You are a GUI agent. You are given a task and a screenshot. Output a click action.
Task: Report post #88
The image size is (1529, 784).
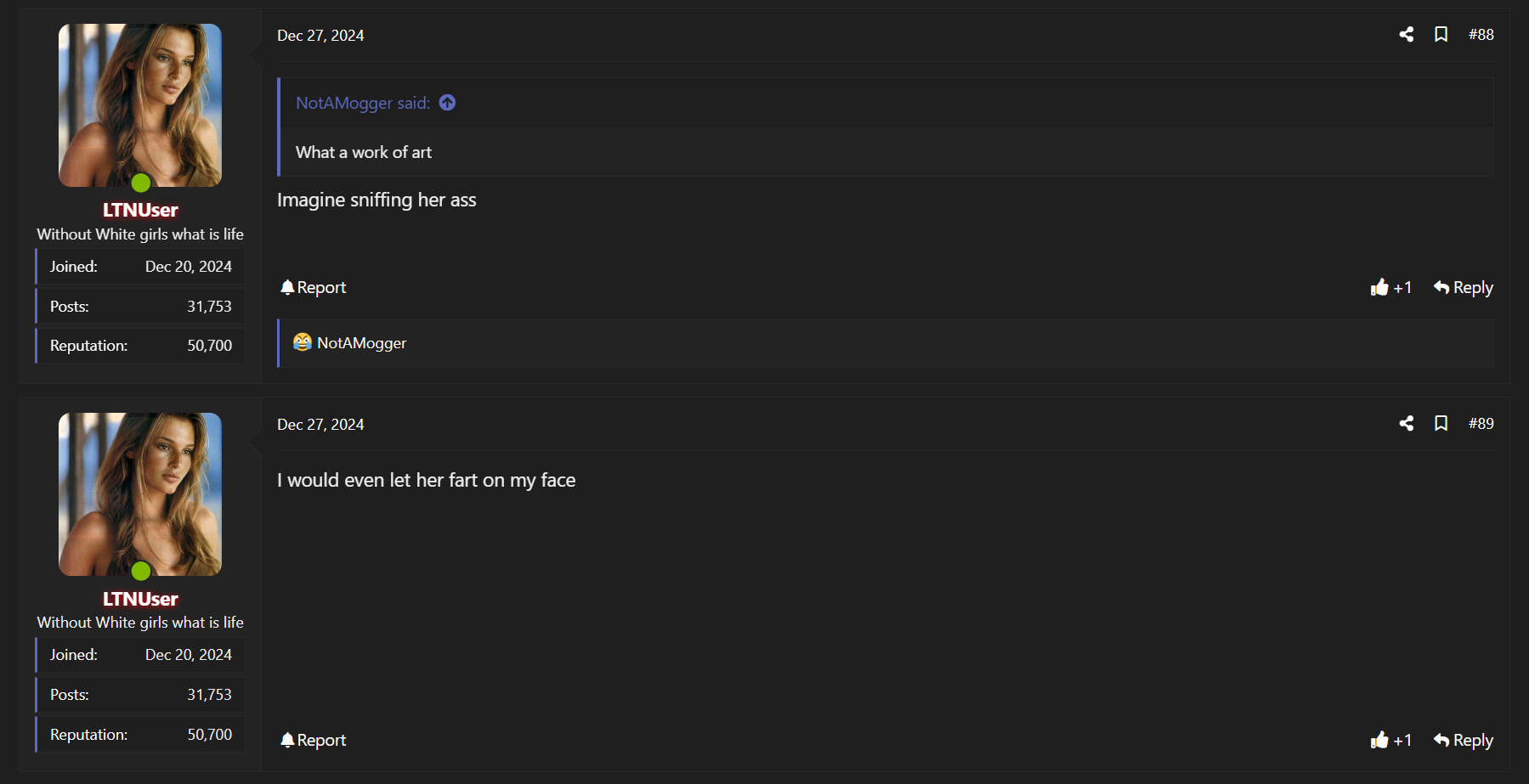click(314, 288)
